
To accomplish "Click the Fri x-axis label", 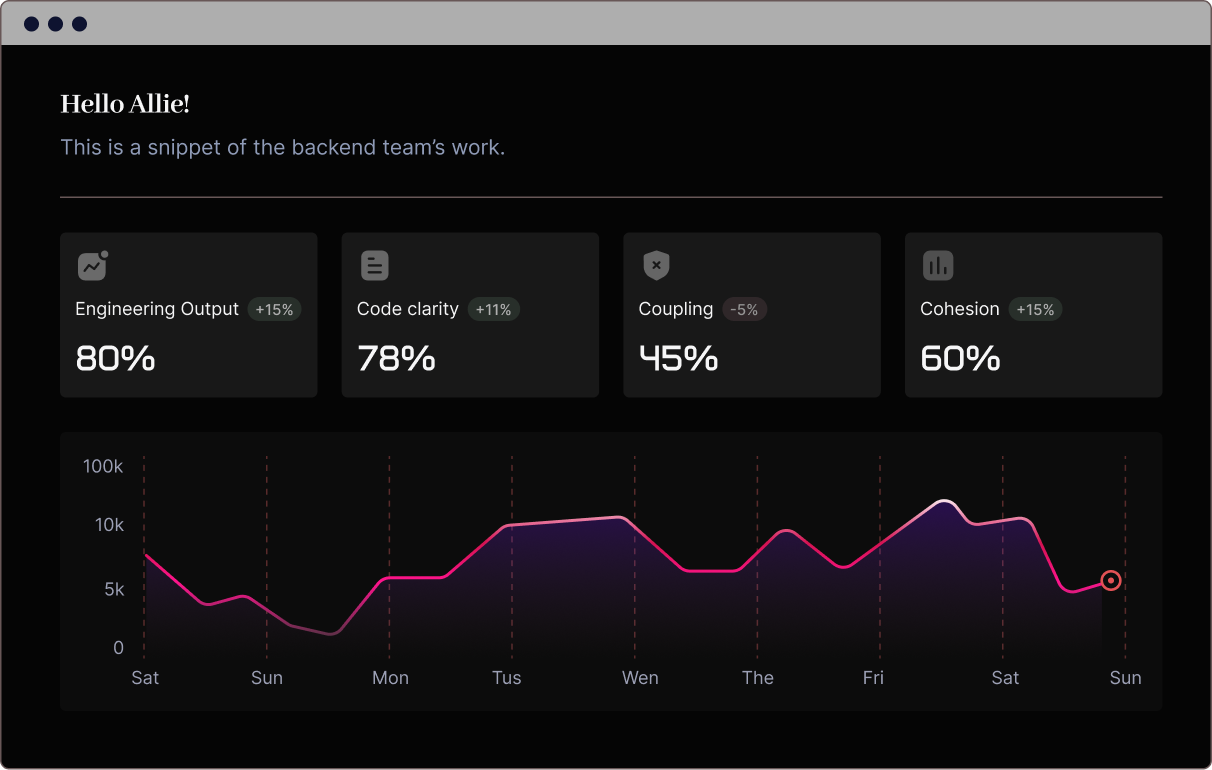I will 873,678.
